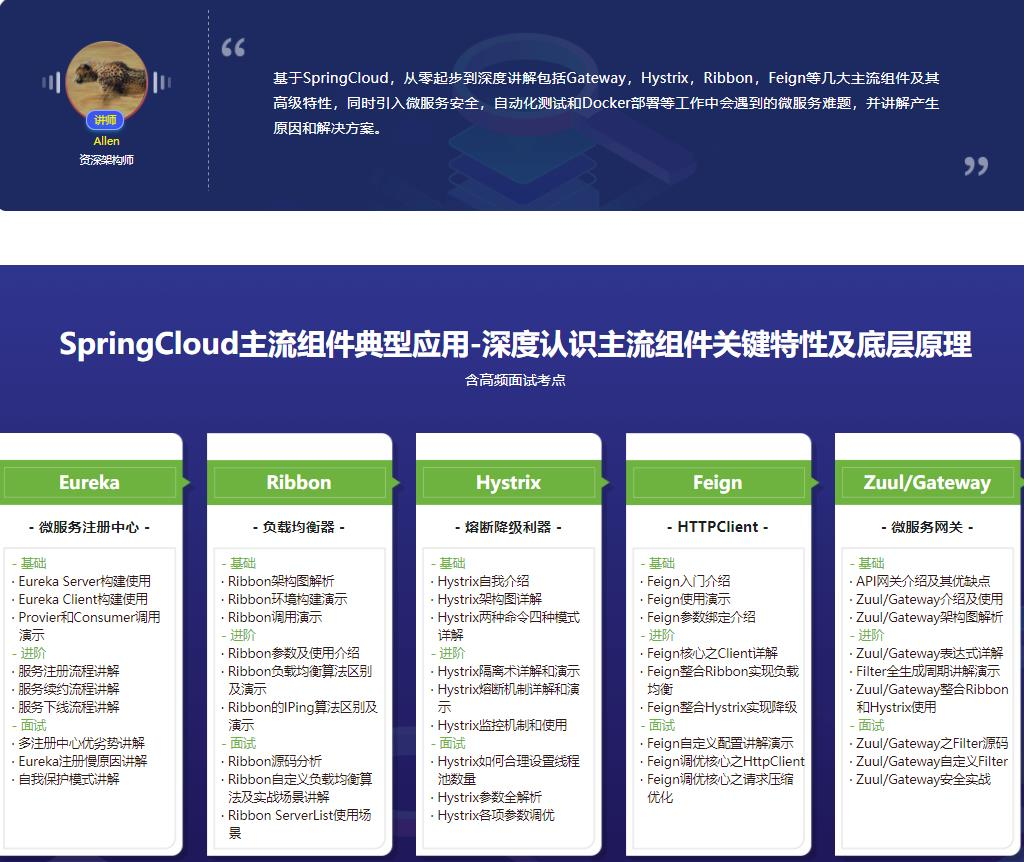Viewport: 1024px width, 862px height.
Task: Select the Feign green header tab
Action: (x=717, y=482)
